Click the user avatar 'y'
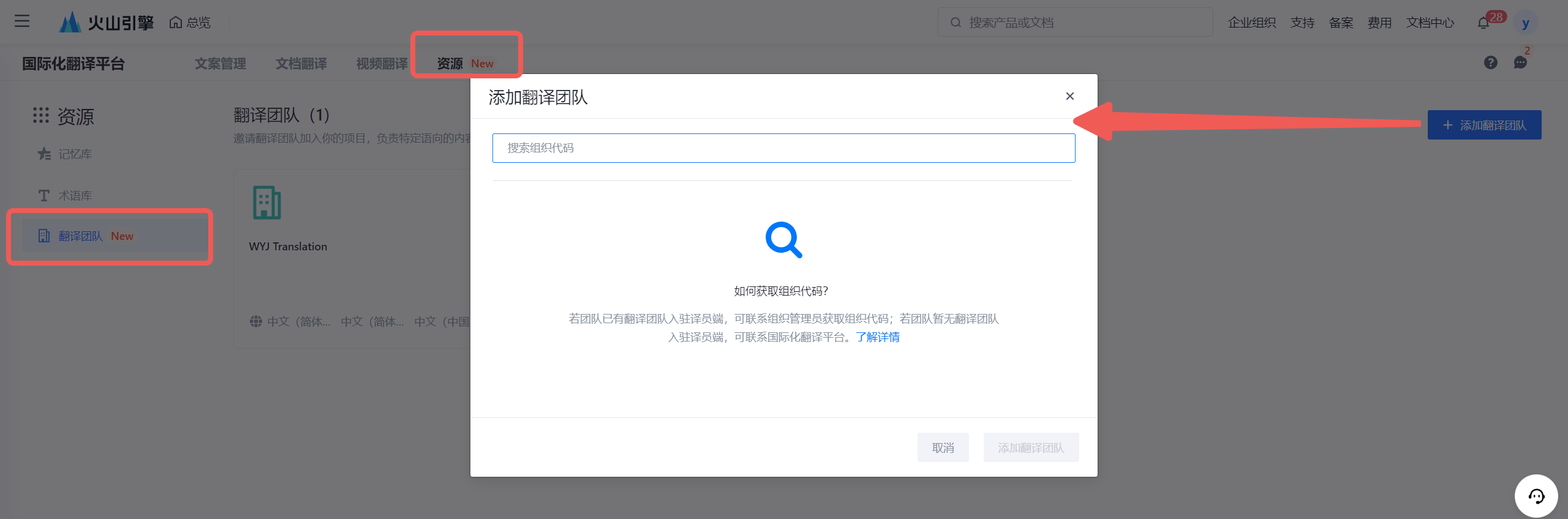Screen dimensions: 1568x519 1525,23
